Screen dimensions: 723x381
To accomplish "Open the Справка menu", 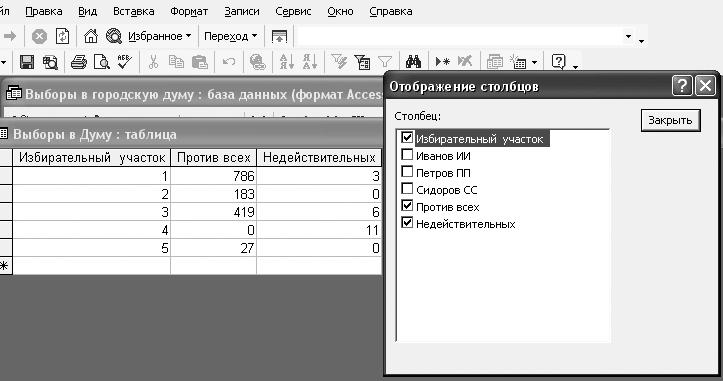I will click(x=391, y=11).
